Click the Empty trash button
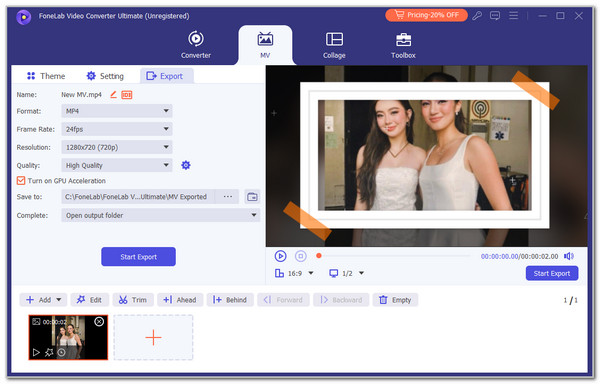Viewport: 600px width, 384px height. pyautogui.click(x=395, y=300)
